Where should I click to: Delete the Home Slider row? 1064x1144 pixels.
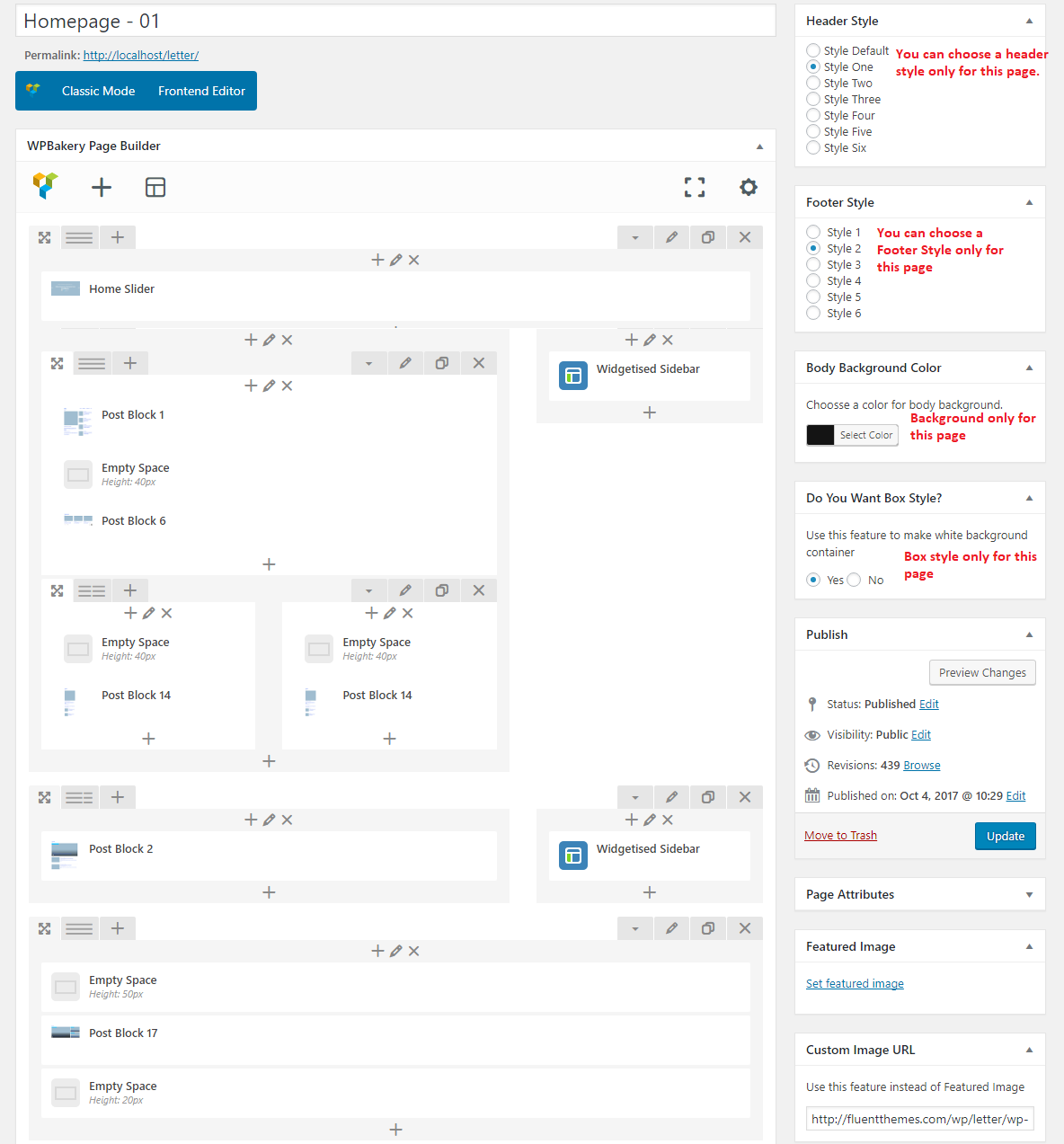pyautogui.click(x=744, y=237)
